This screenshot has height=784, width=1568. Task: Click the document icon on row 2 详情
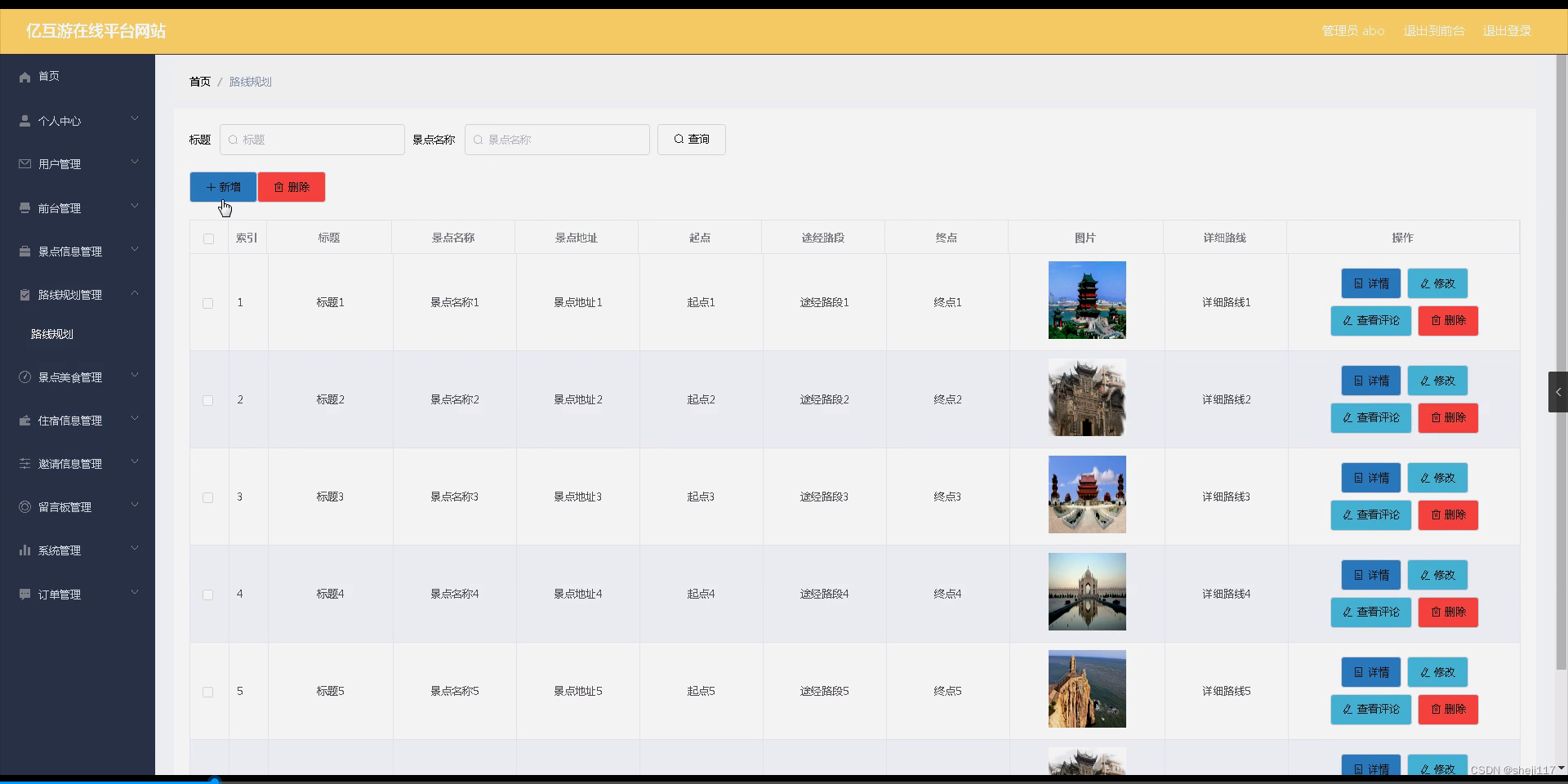tap(1359, 381)
